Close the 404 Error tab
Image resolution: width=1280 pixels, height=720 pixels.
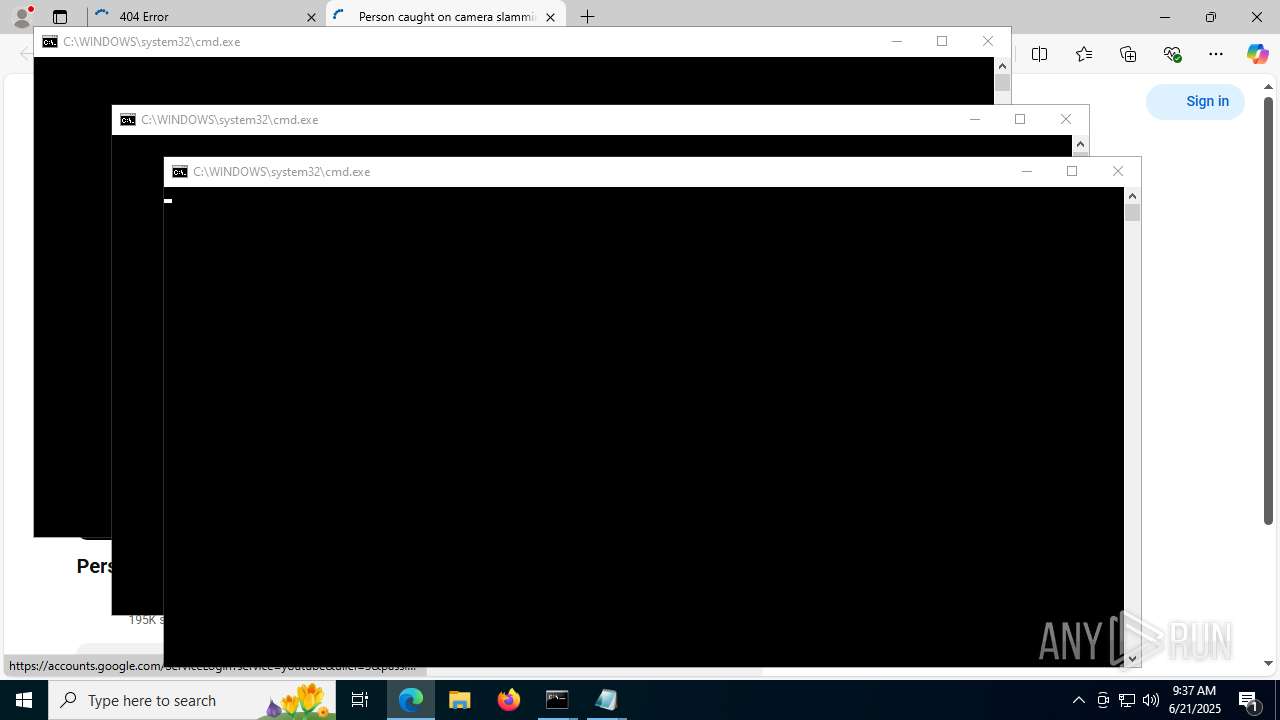311,17
